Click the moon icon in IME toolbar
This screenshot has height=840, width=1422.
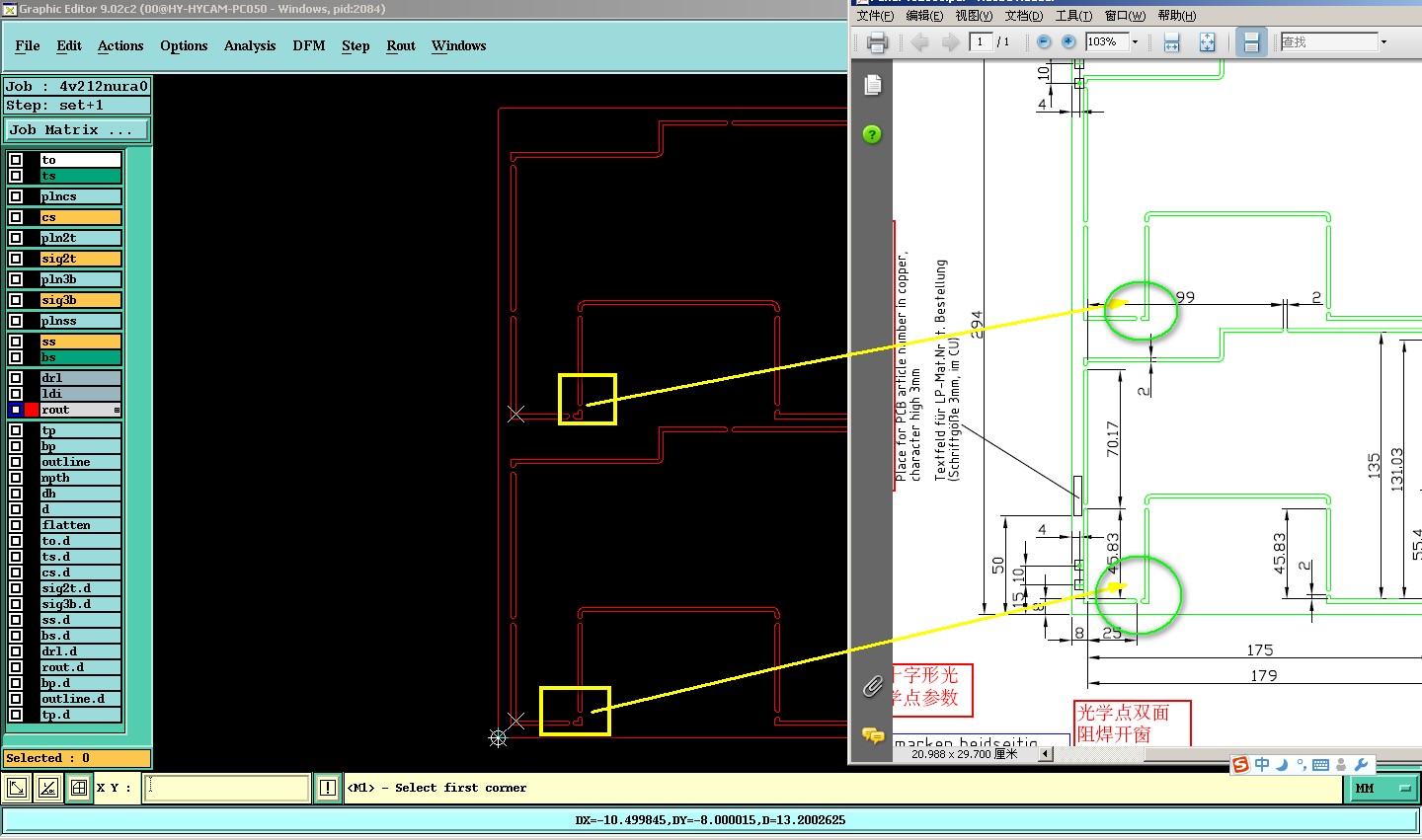1282,765
